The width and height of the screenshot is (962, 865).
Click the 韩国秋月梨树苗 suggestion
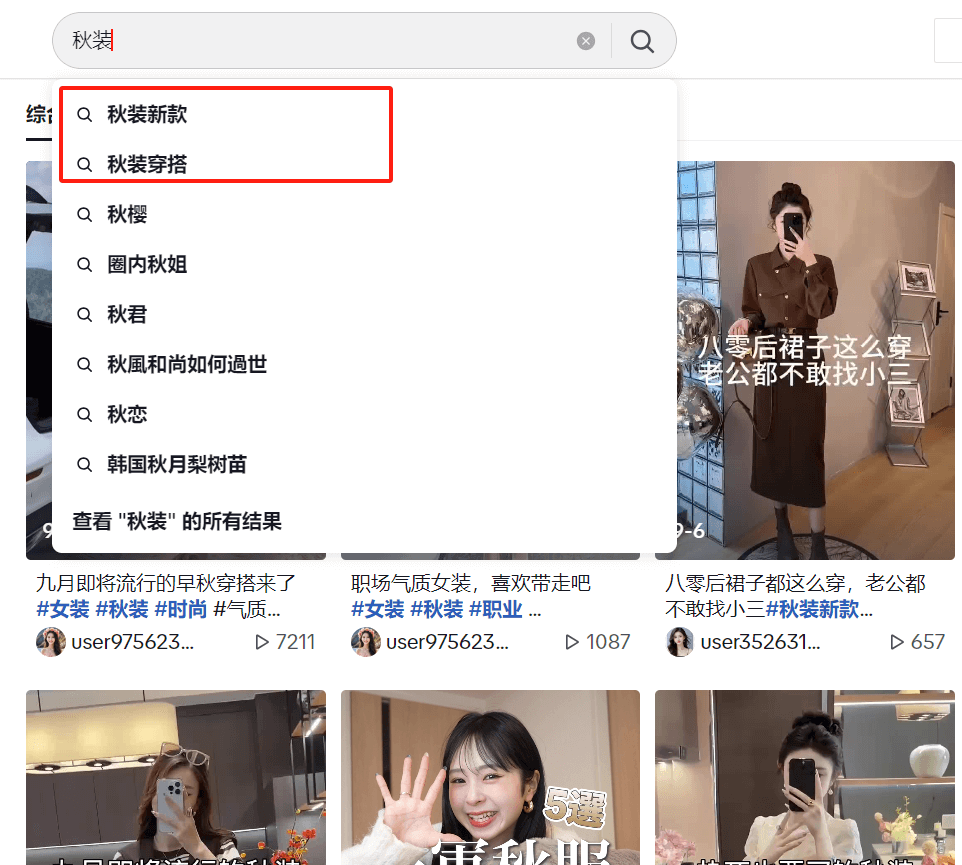[177, 465]
